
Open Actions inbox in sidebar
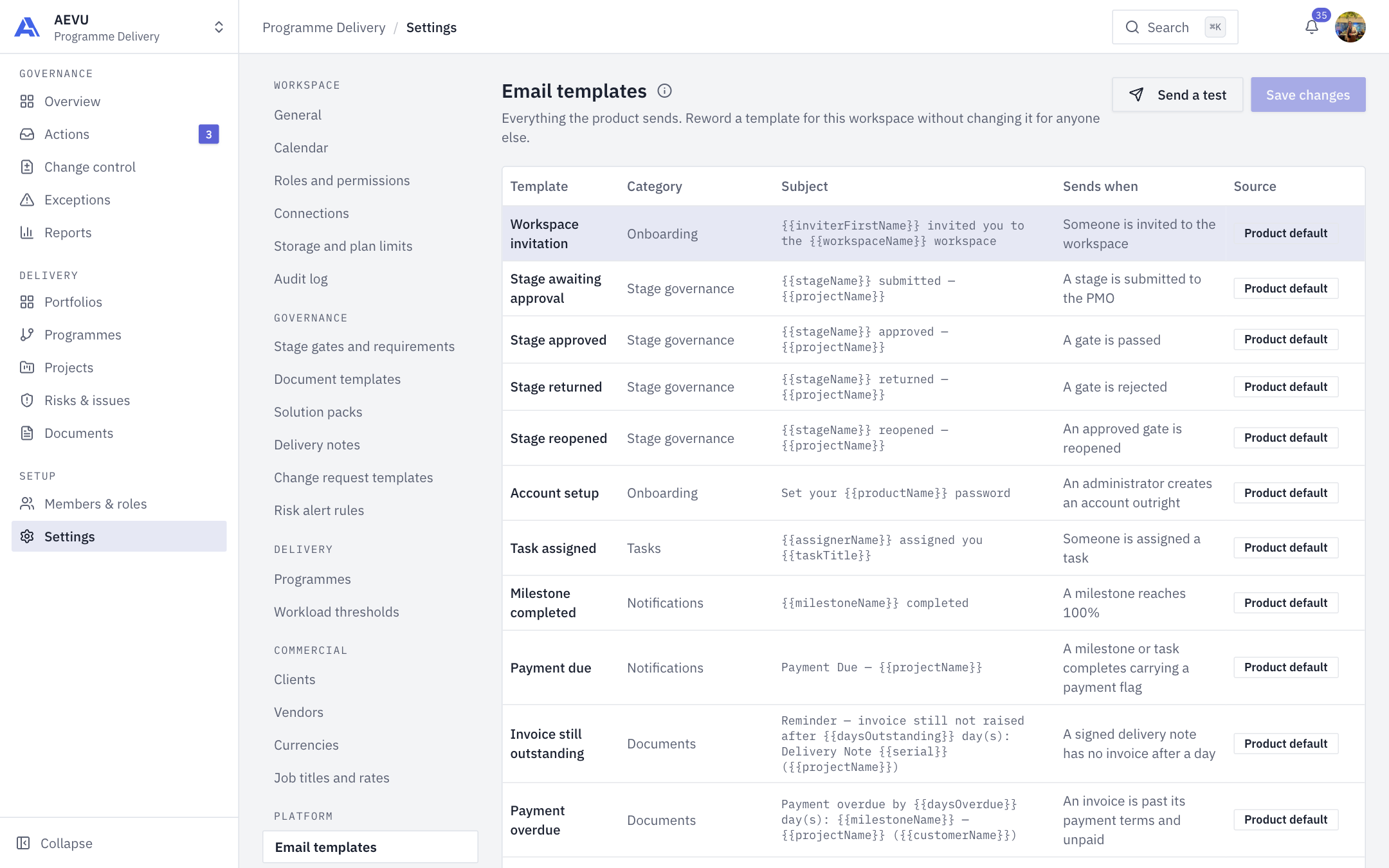click(x=119, y=134)
